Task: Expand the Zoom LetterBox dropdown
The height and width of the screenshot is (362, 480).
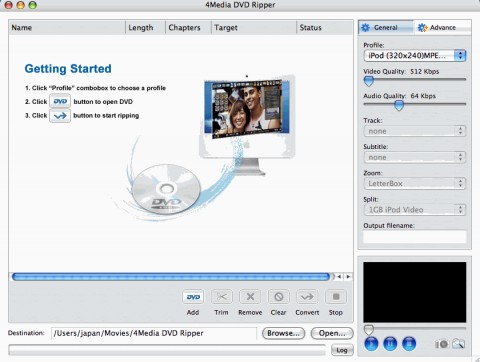Action: 414,183
